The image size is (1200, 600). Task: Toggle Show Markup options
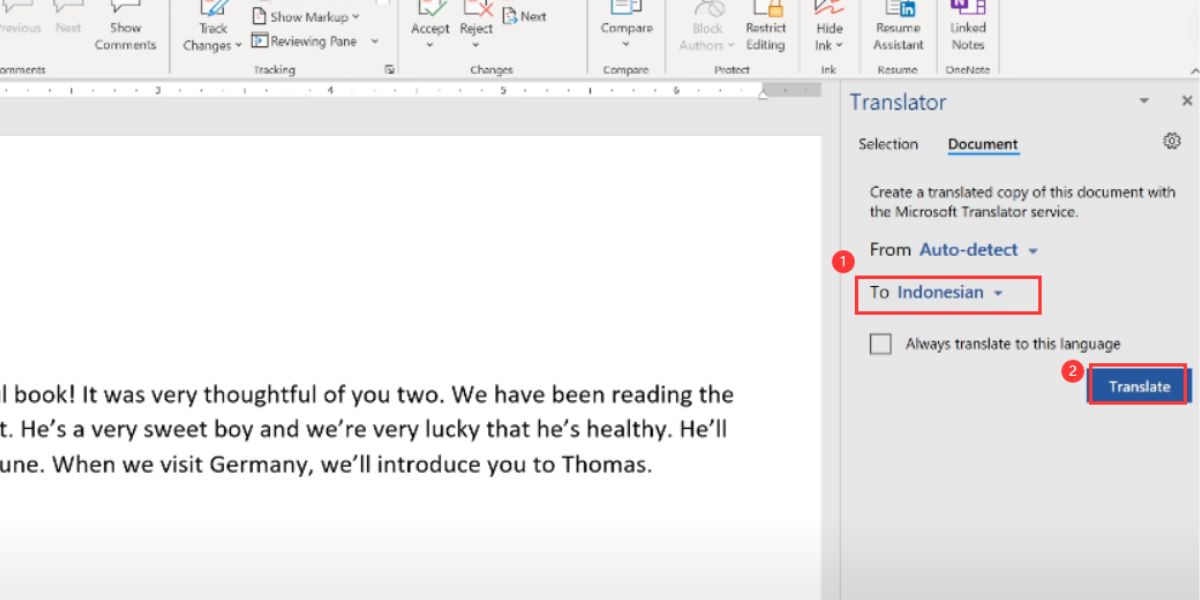click(x=306, y=16)
